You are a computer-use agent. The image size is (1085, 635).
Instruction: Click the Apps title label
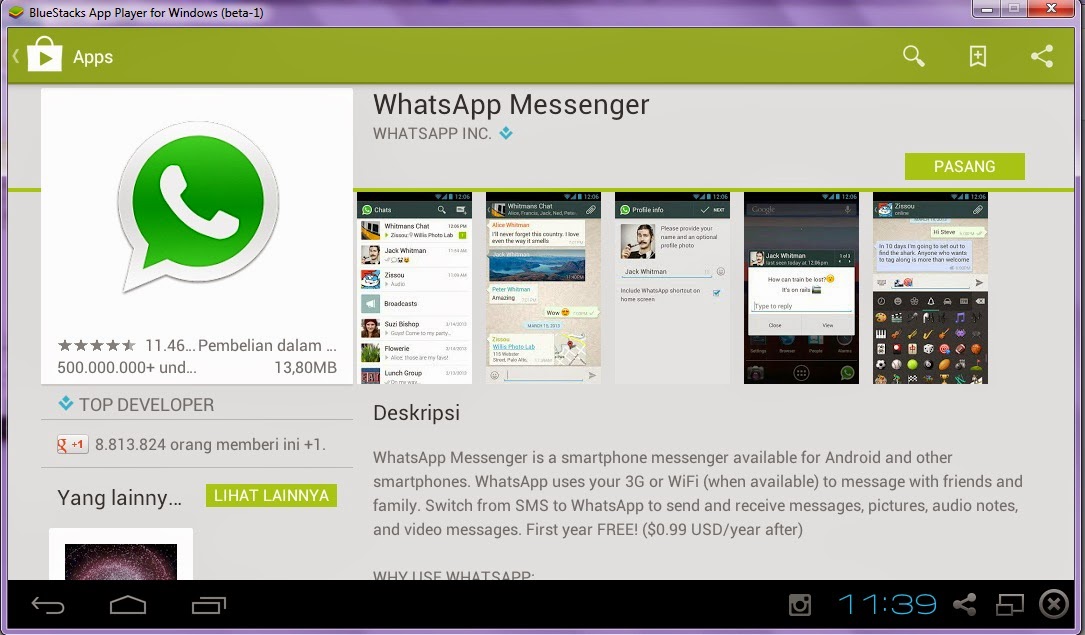(93, 57)
